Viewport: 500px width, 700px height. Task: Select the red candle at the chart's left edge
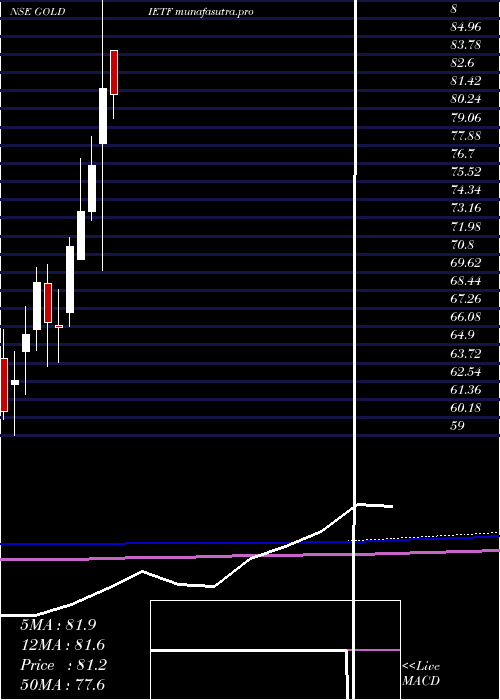[4, 384]
